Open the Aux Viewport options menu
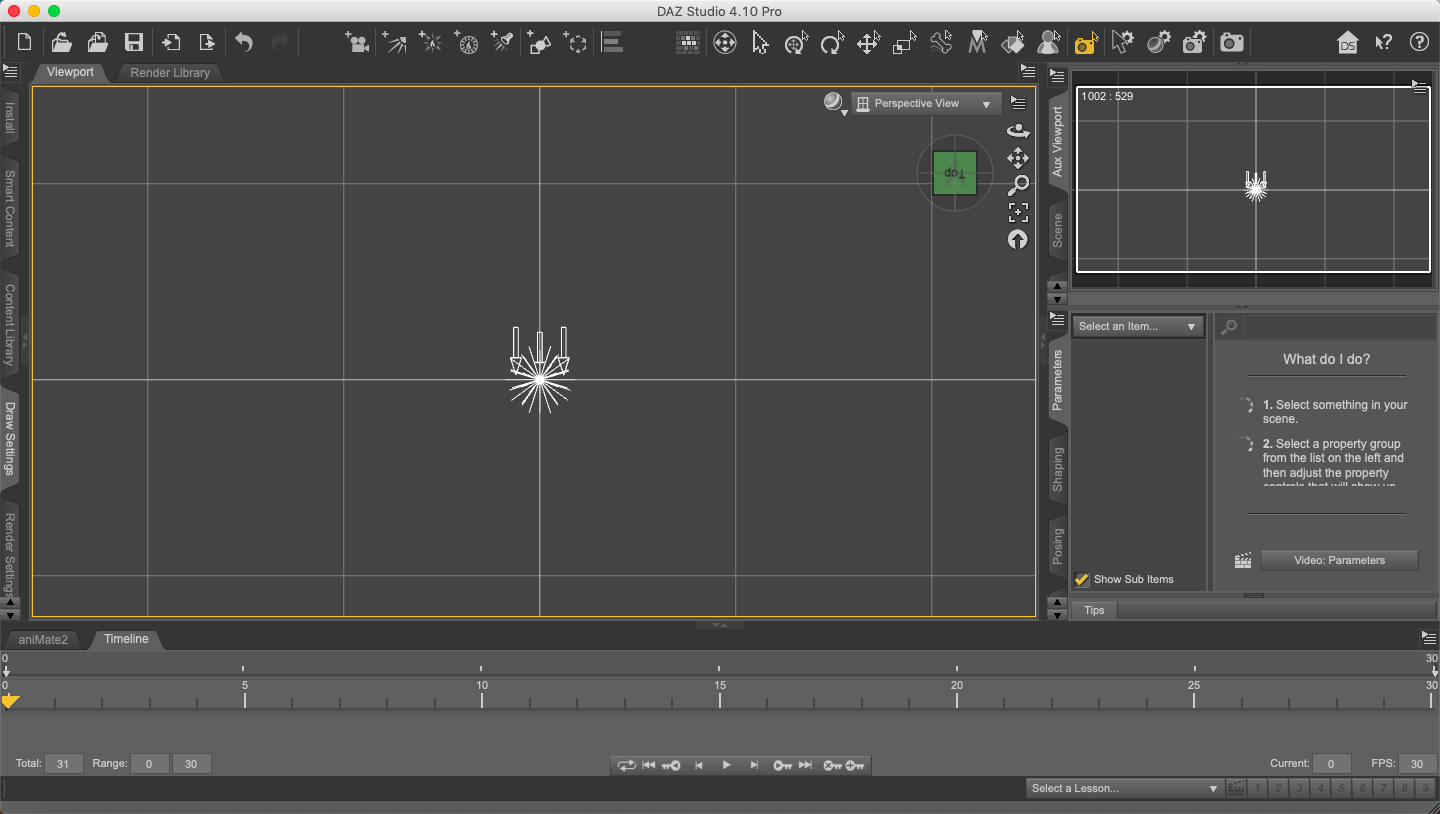This screenshot has width=1440, height=814. (x=1056, y=75)
